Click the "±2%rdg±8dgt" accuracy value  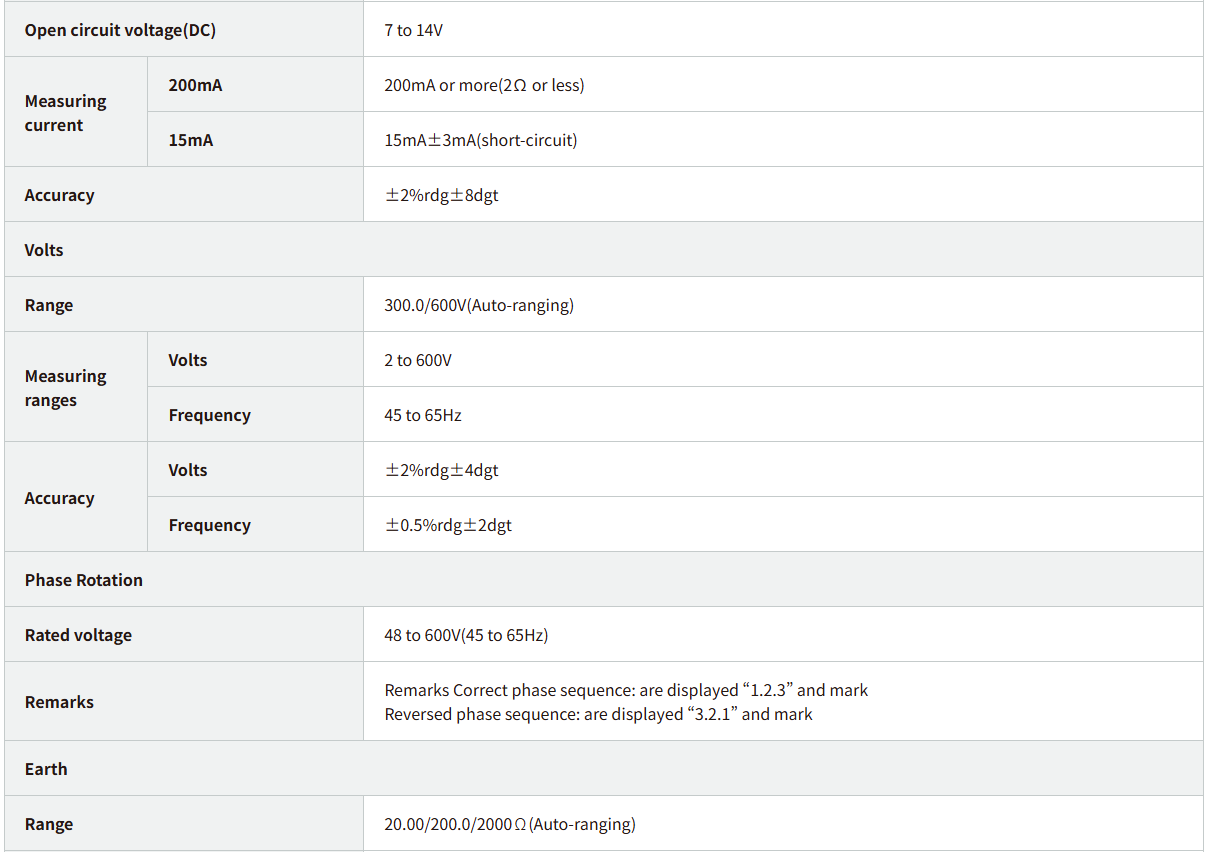point(441,195)
